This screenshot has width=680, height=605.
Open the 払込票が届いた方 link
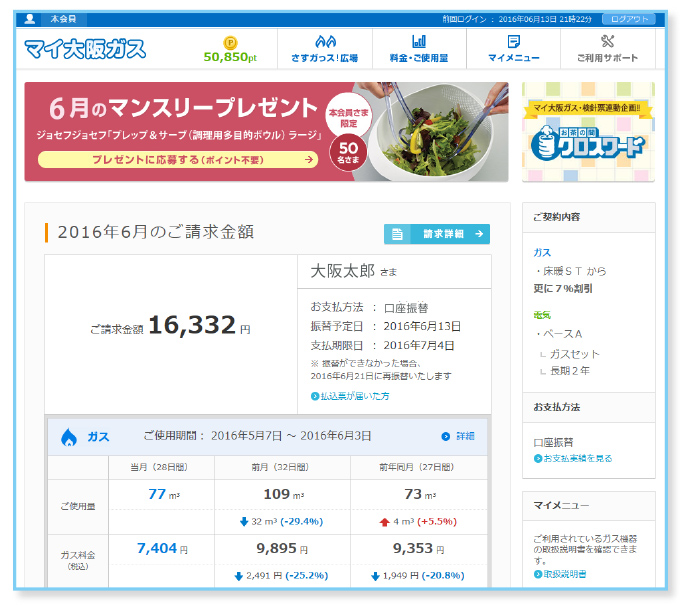[355, 396]
